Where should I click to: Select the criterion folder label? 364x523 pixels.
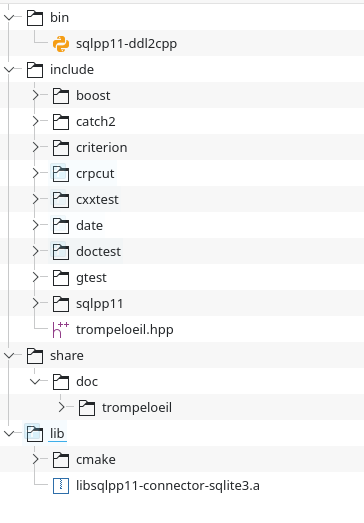(102, 148)
